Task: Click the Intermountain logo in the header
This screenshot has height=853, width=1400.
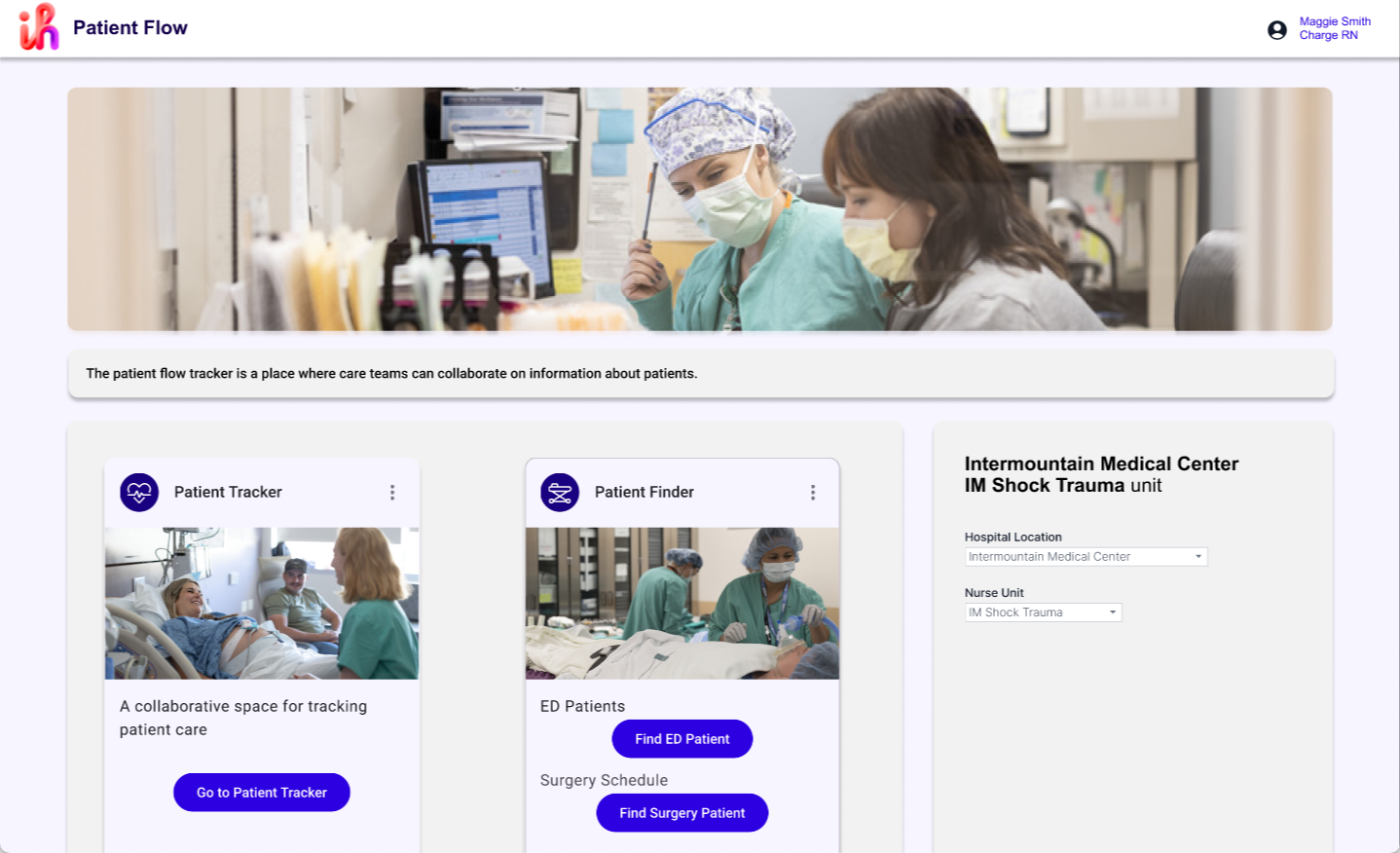Action: tap(39, 27)
